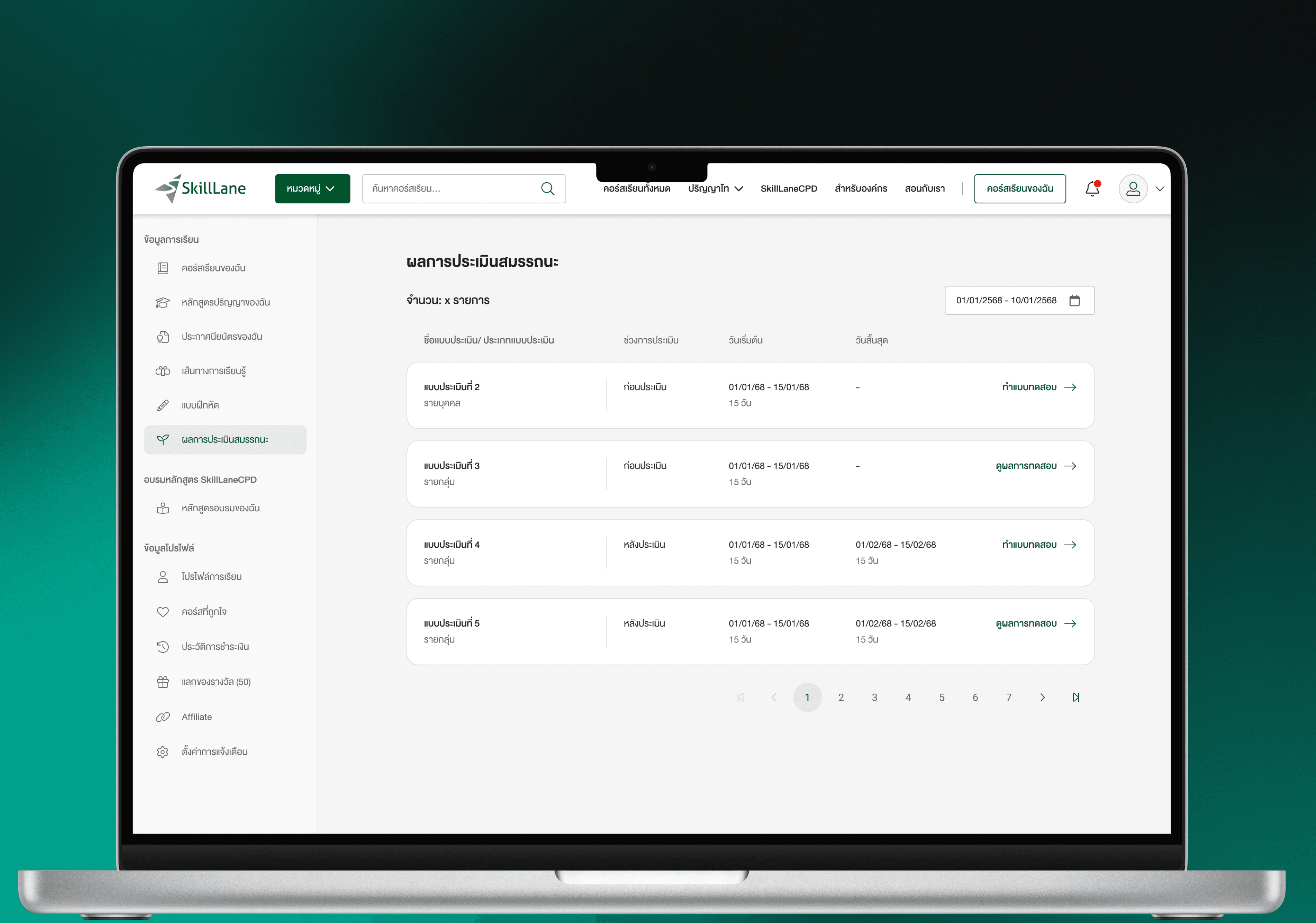This screenshot has height=923, width=1316.
Task: Open the notification bell
Action: pyautogui.click(x=1092, y=189)
